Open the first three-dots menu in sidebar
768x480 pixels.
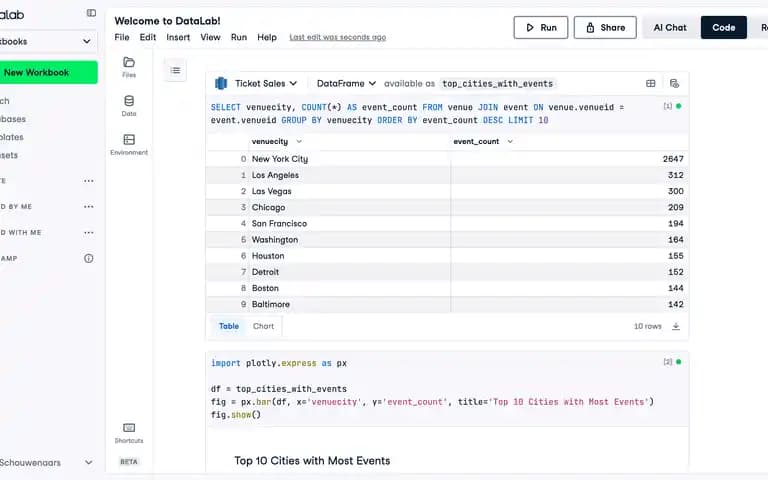(x=89, y=181)
